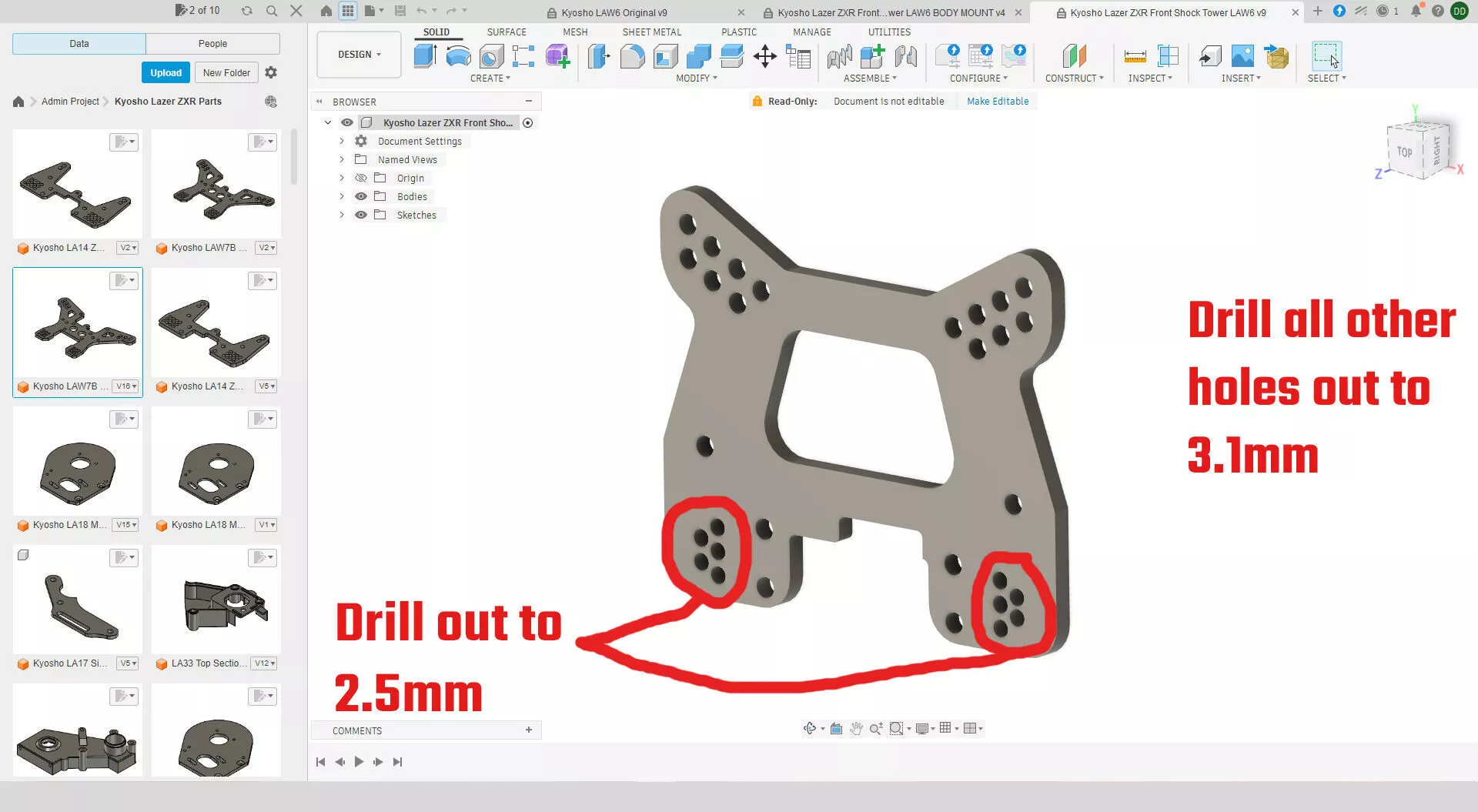Viewport: 1478px width, 812px height.
Task: Open project settings gear beside New Folder
Action: (271, 72)
